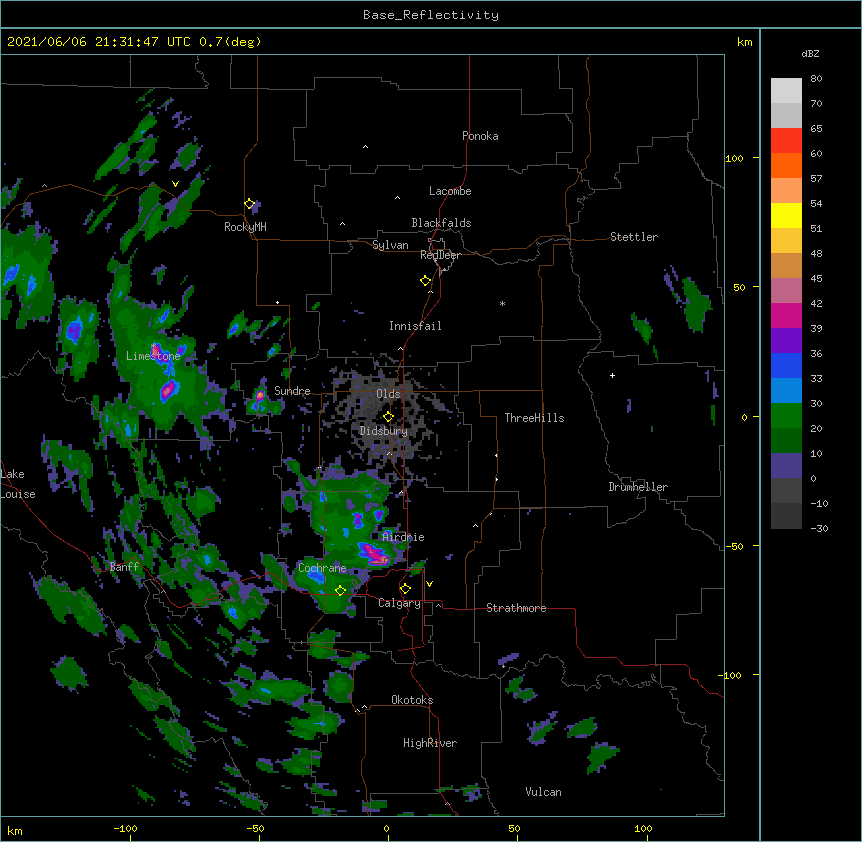Click the Sundre town label
The width and height of the screenshot is (862, 842).
point(292,391)
